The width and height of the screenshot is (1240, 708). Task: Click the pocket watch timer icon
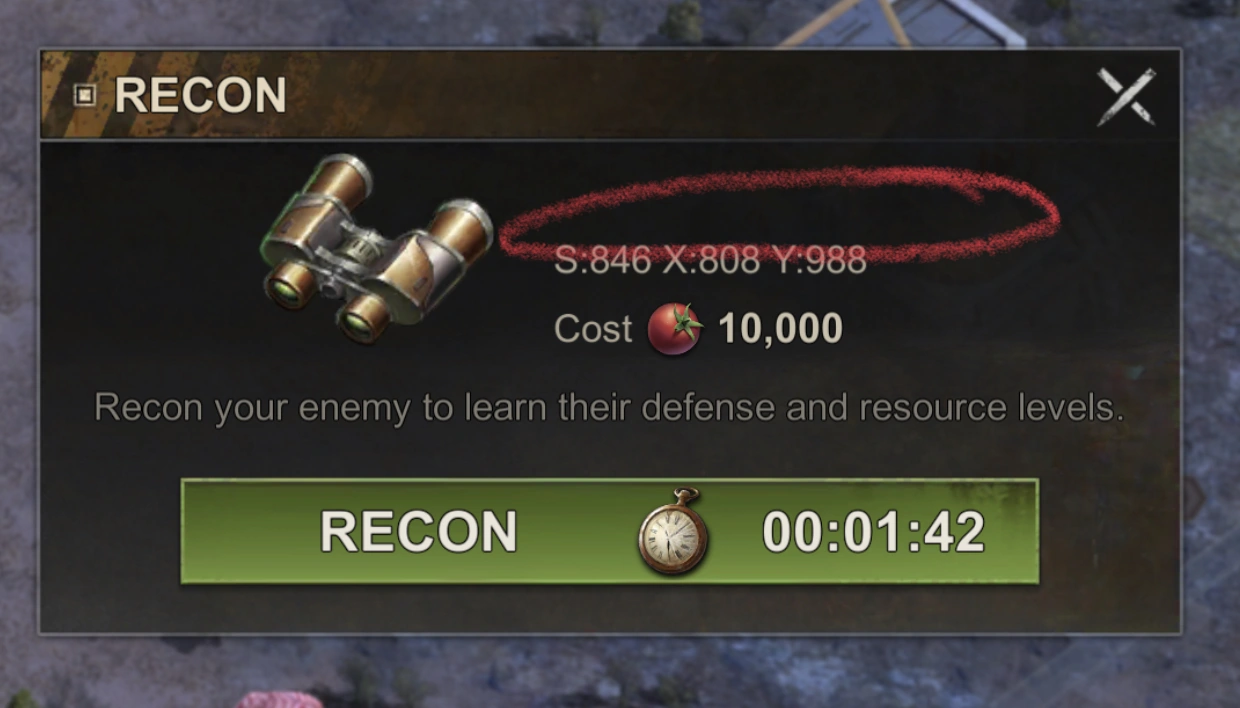(x=673, y=531)
